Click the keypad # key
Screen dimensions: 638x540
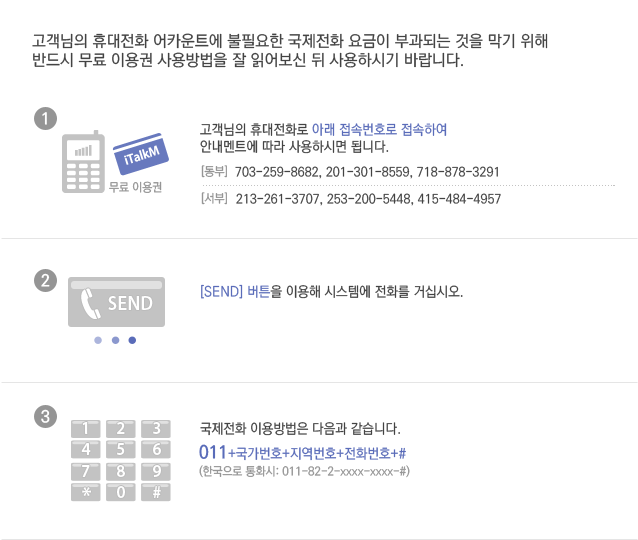[x=156, y=492]
